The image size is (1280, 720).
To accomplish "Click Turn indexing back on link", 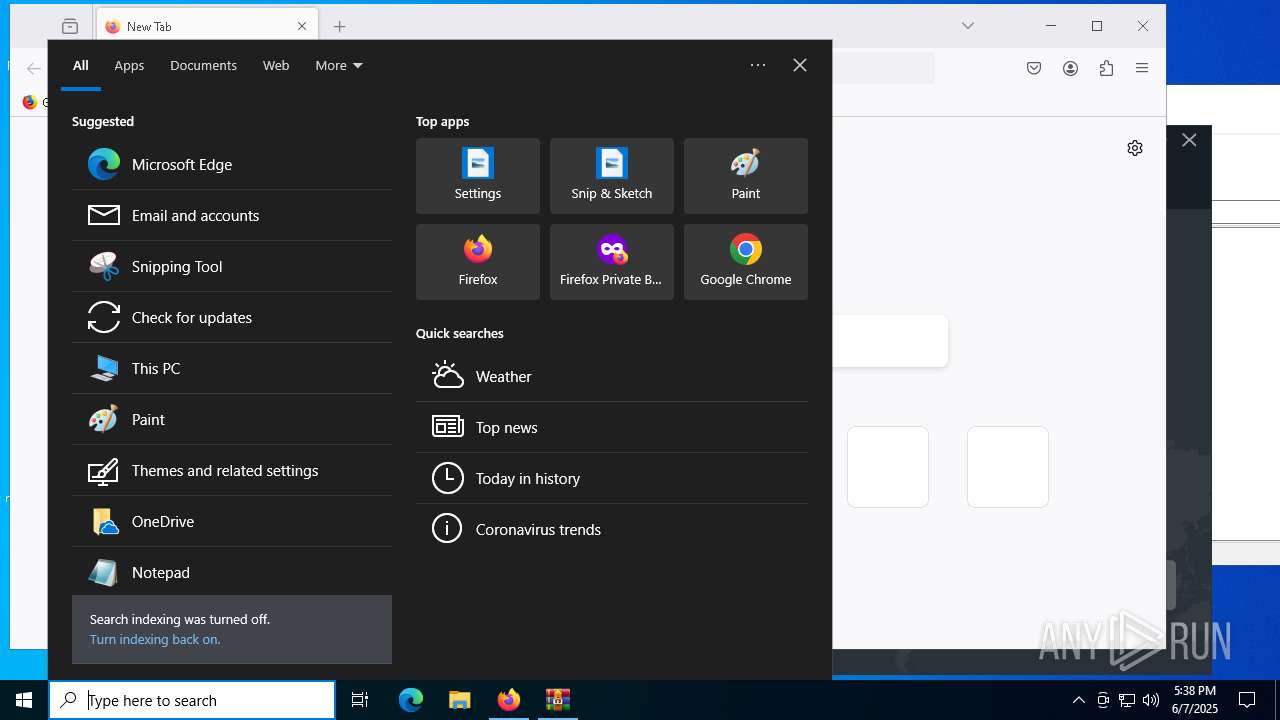I will click(x=155, y=639).
